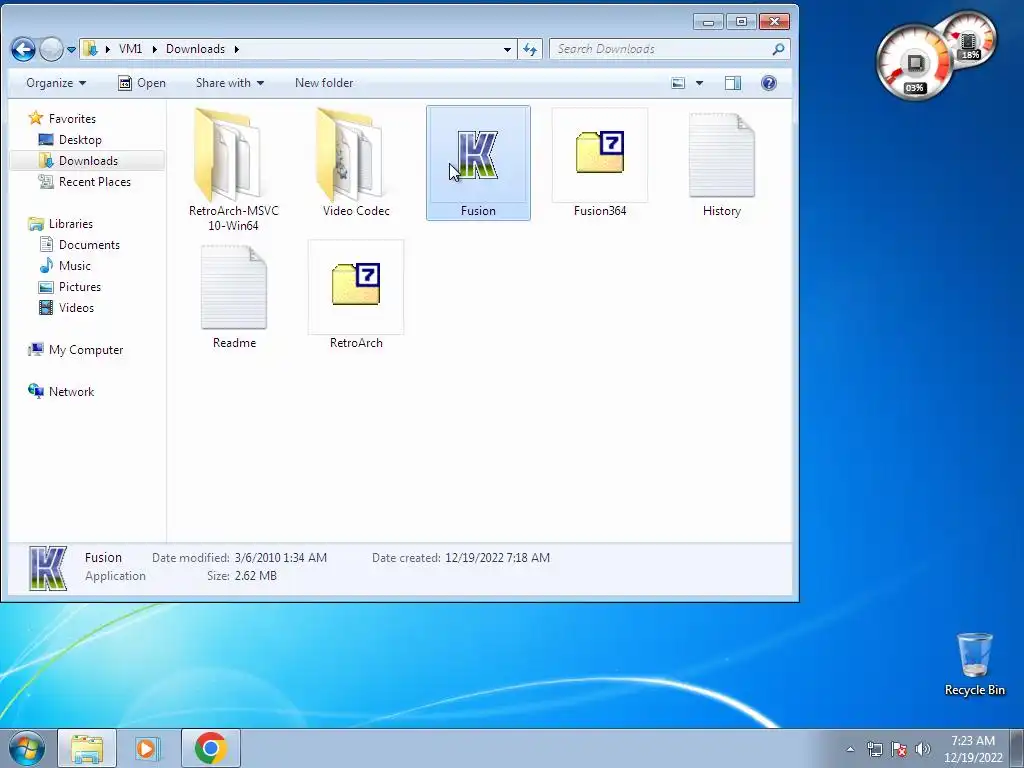The height and width of the screenshot is (768, 1024).
Task: Click the Forward navigation arrow
Action: click(51, 49)
